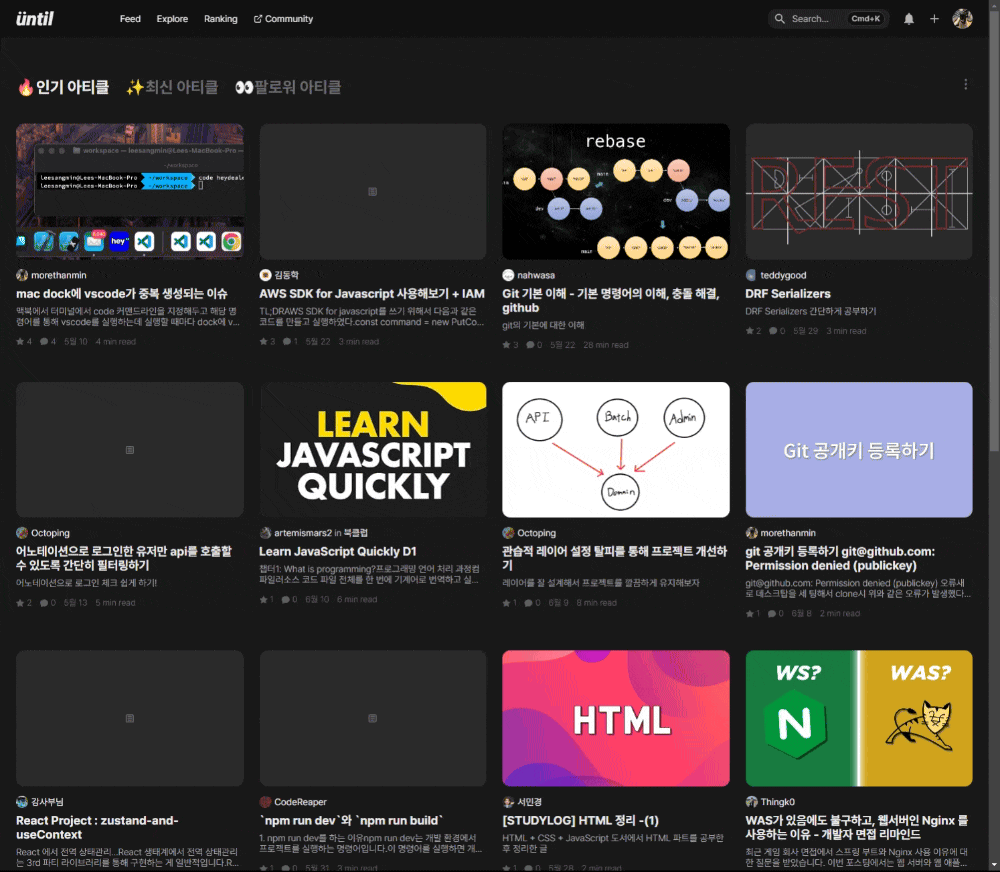Open React Project : zustand-and-useContext title
1000x872 pixels.
pyautogui.click(x=97, y=827)
